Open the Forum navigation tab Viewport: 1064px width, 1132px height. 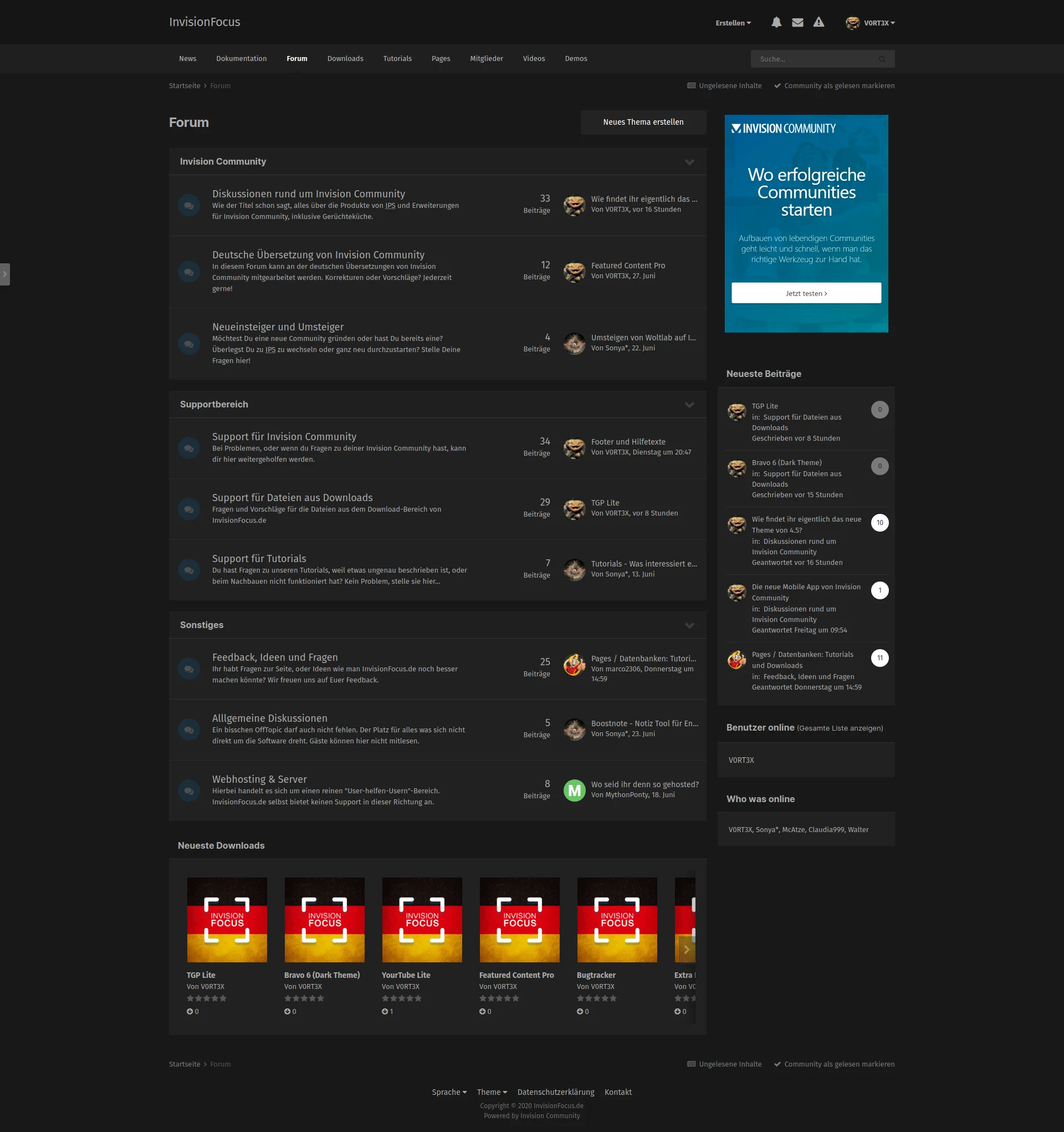[x=297, y=58]
